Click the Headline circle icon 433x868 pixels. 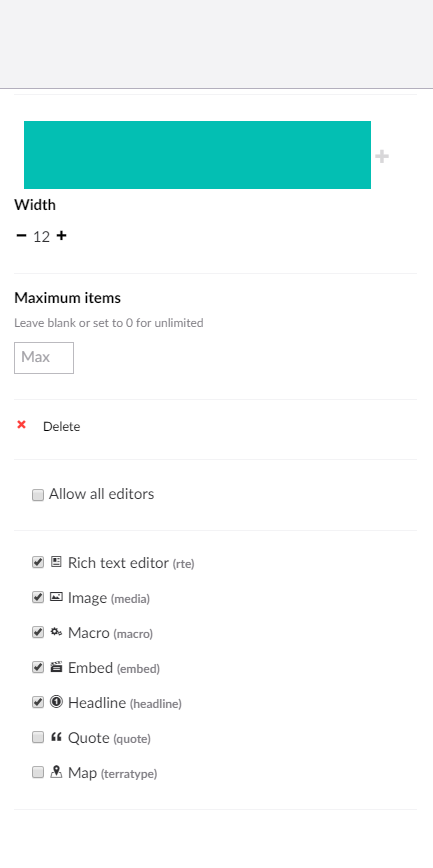[x=56, y=701]
